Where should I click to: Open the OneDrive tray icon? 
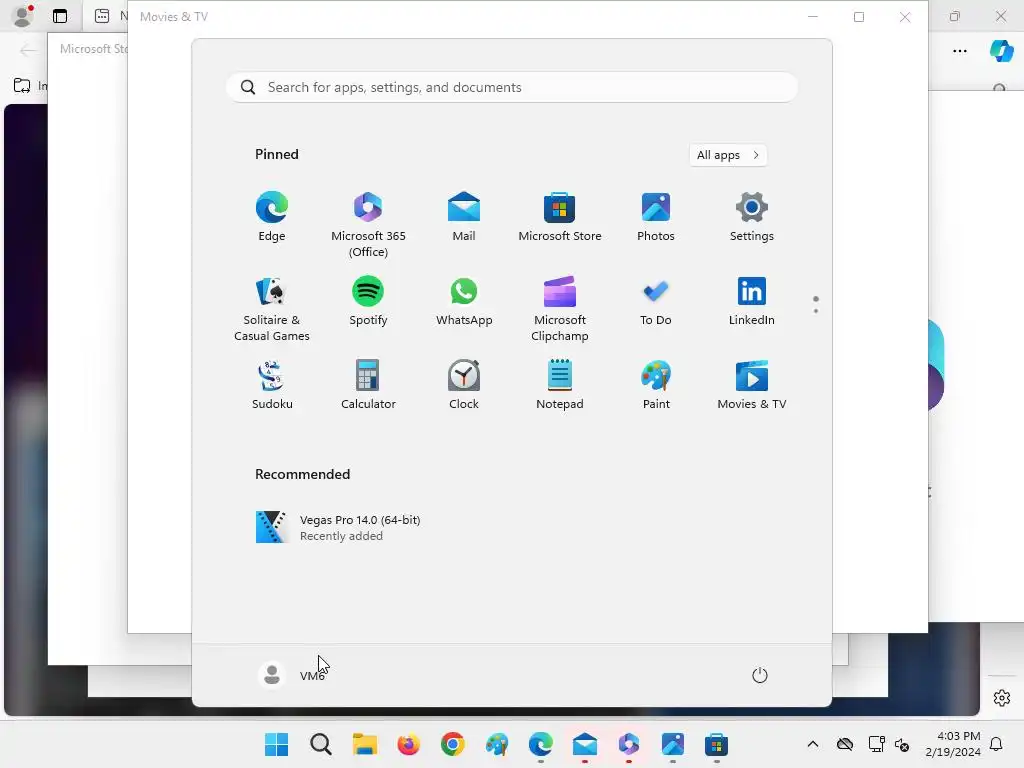[845, 744]
